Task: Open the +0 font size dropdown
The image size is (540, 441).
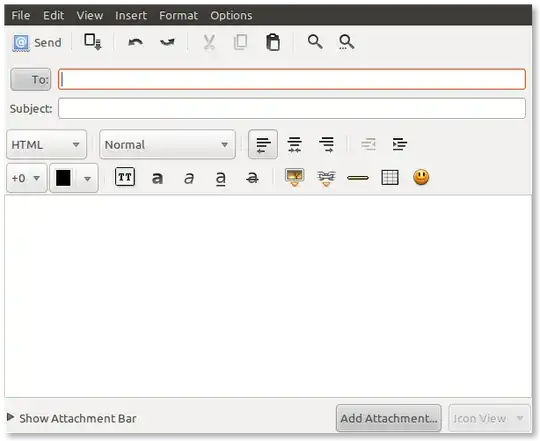Action: click(x=27, y=178)
